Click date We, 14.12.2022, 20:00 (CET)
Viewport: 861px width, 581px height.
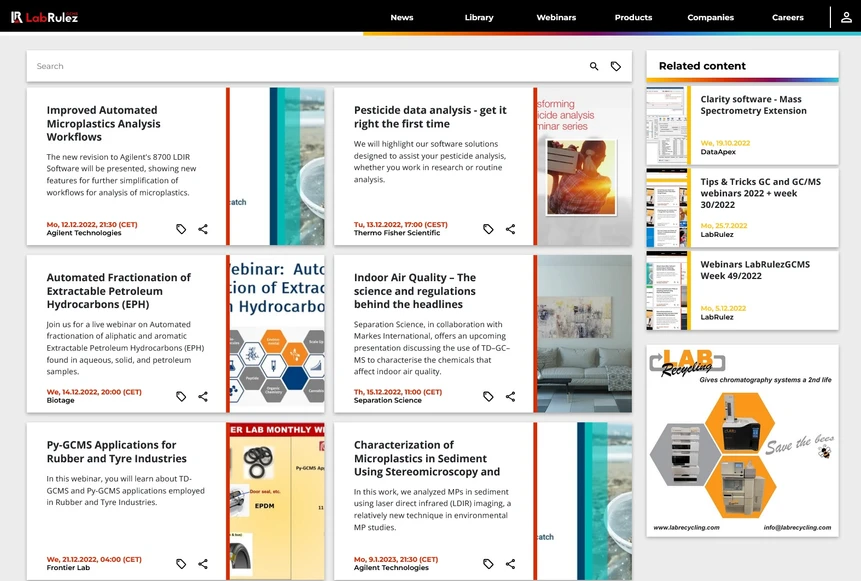click(x=94, y=392)
